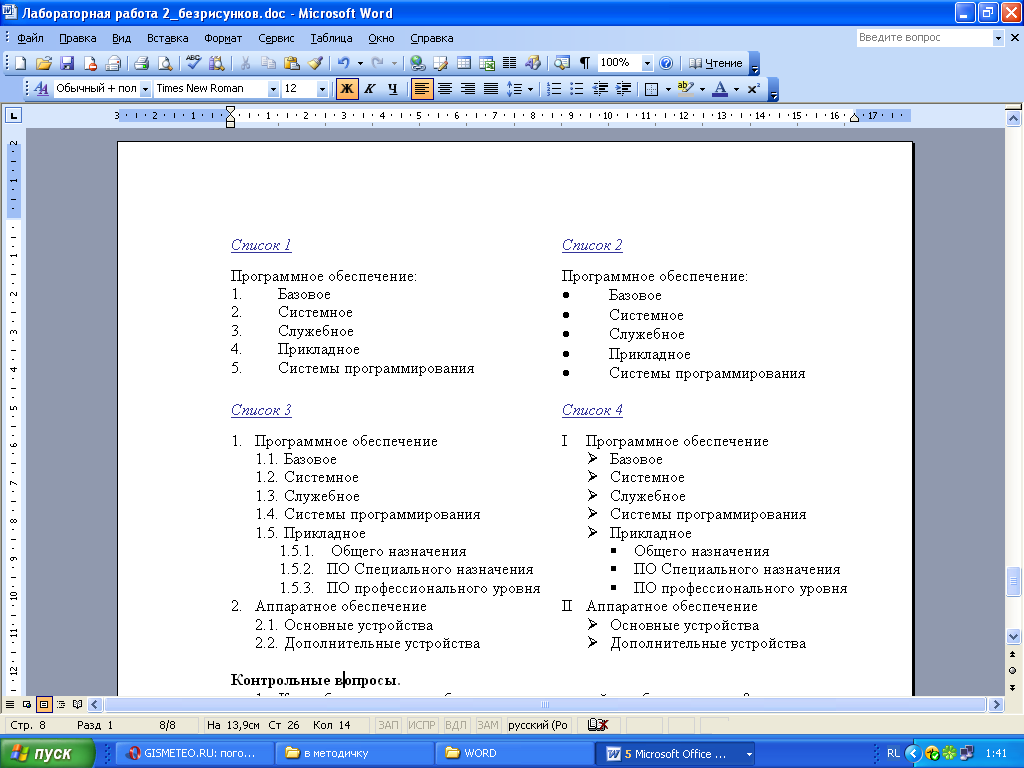Image resolution: width=1024 pixels, height=768 pixels.
Task: Toggle left text alignment
Action: coord(422,89)
